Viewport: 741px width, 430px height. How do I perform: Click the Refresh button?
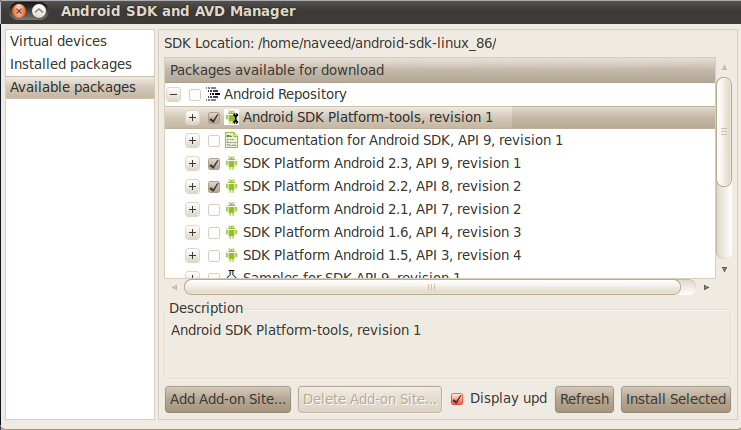pos(584,399)
